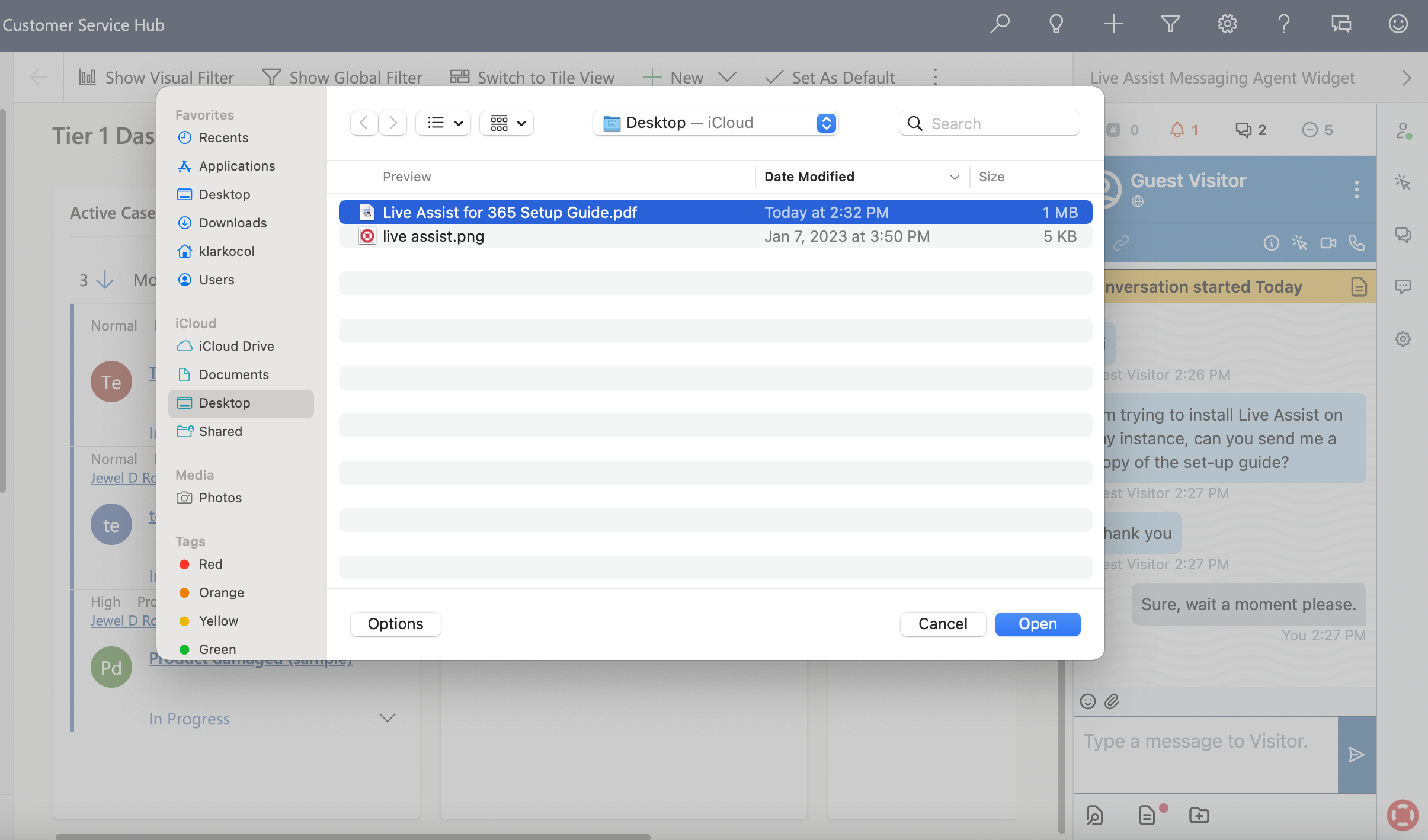Open the widget settings gear in right sidebar

pos(1403,339)
